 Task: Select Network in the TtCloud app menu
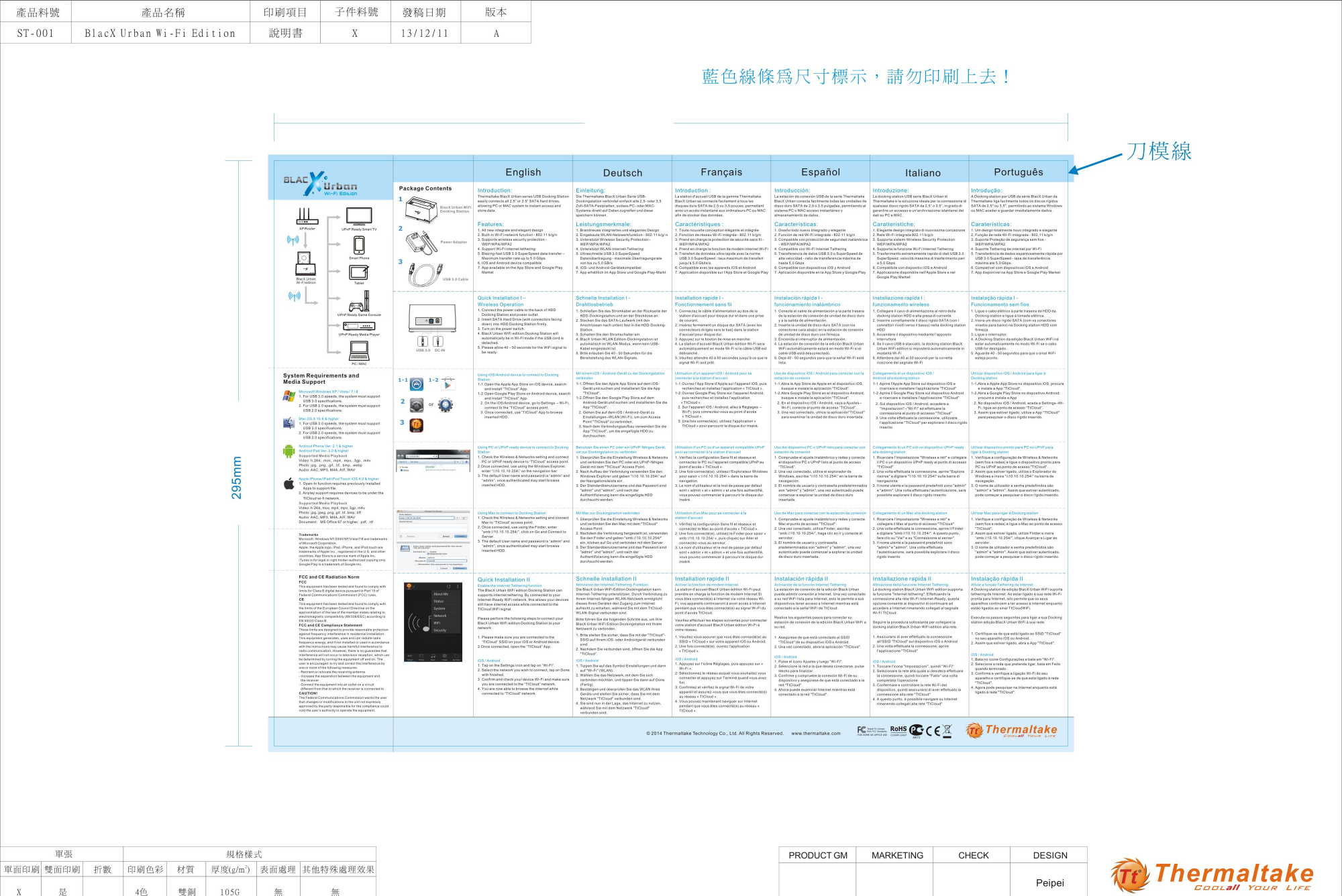[x=440, y=615]
